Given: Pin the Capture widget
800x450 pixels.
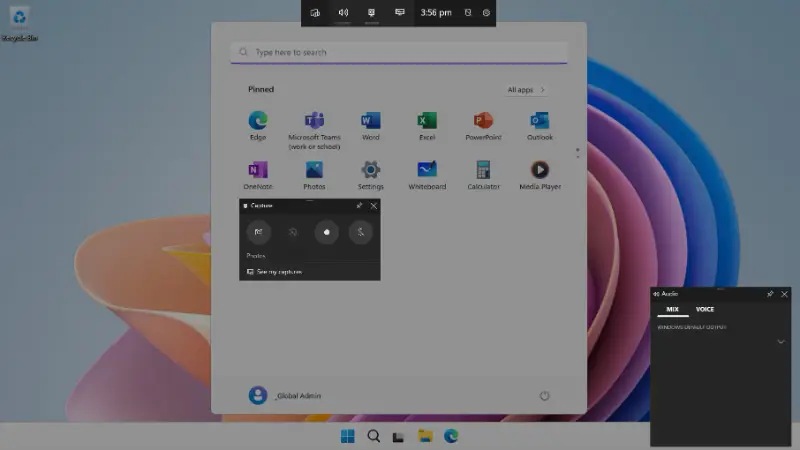Looking at the screenshot, I should click(359, 206).
